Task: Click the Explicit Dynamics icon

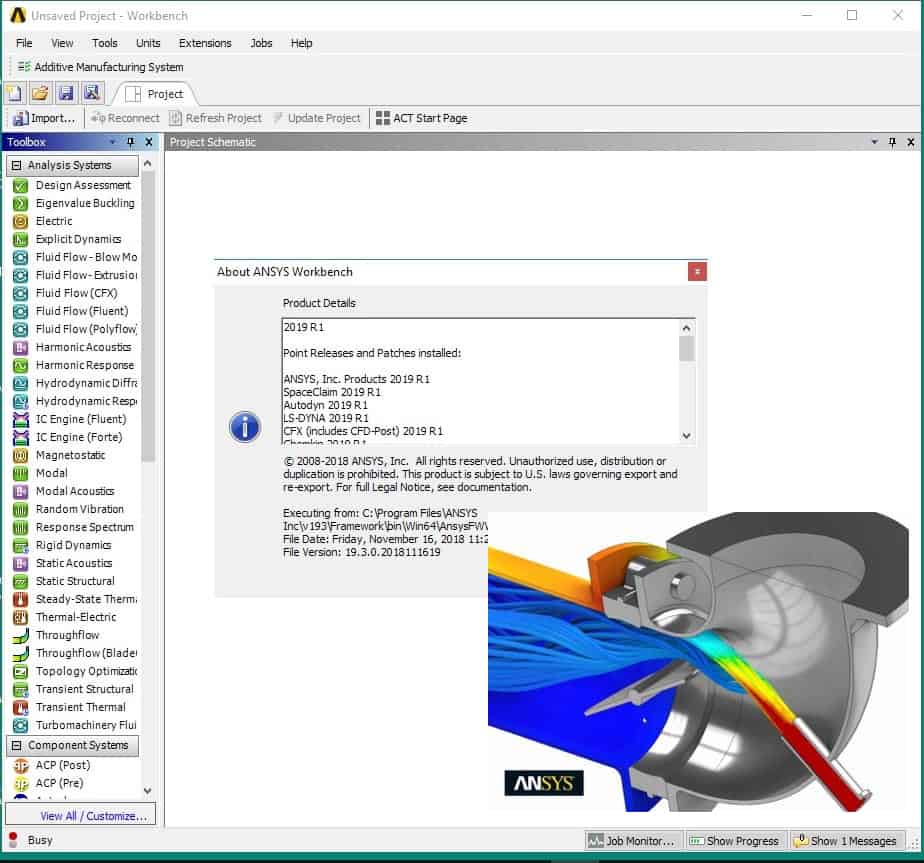Action: [21, 239]
